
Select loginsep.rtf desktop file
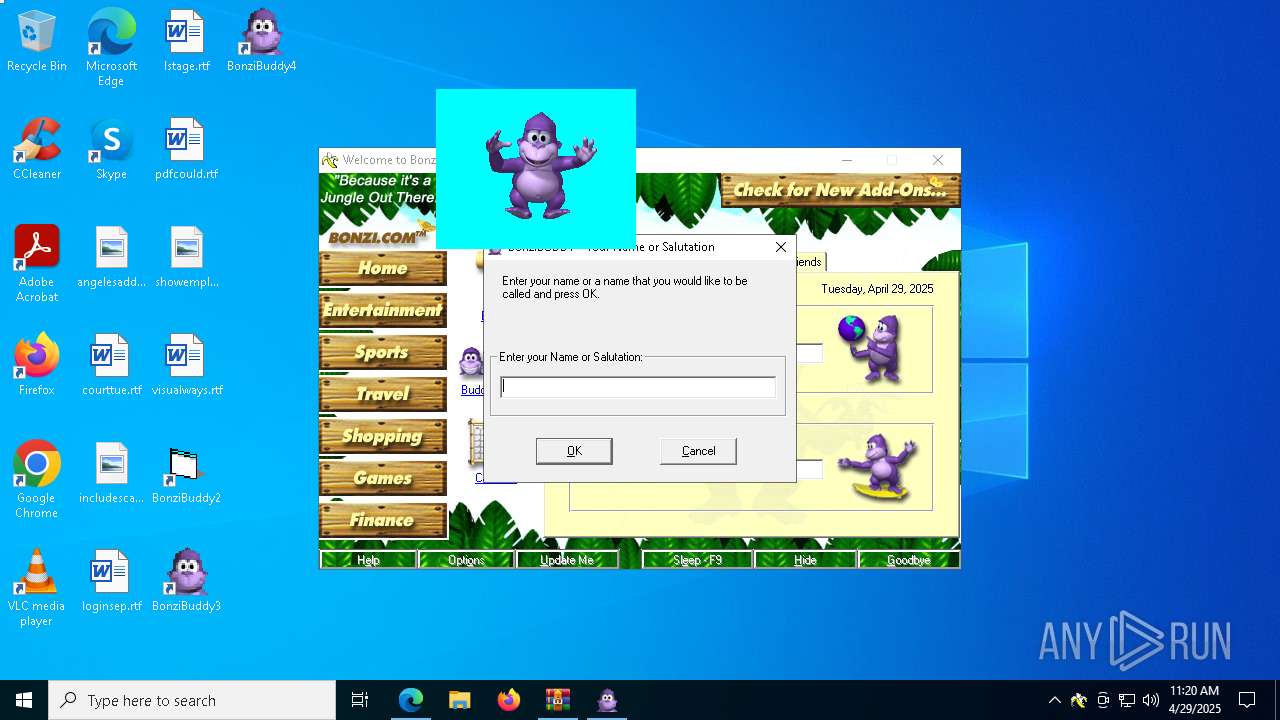click(111, 582)
